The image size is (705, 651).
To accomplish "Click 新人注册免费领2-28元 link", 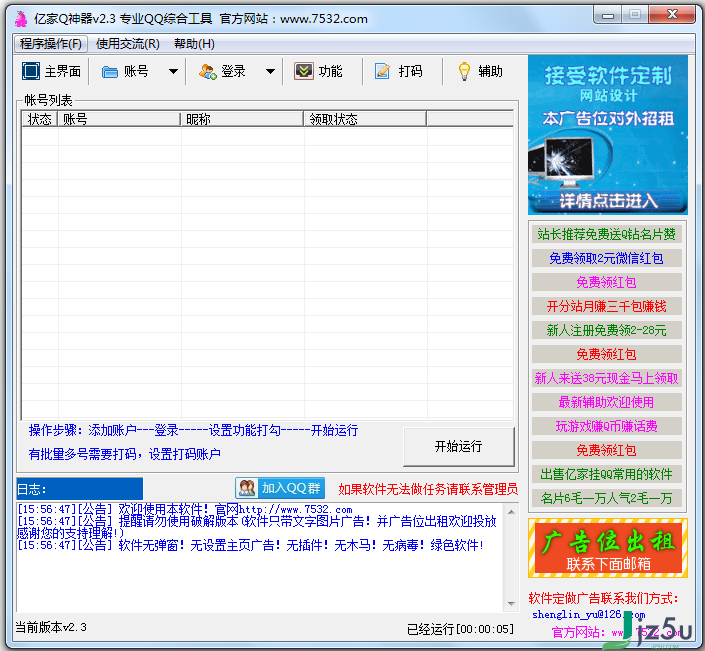I will click(607, 330).
